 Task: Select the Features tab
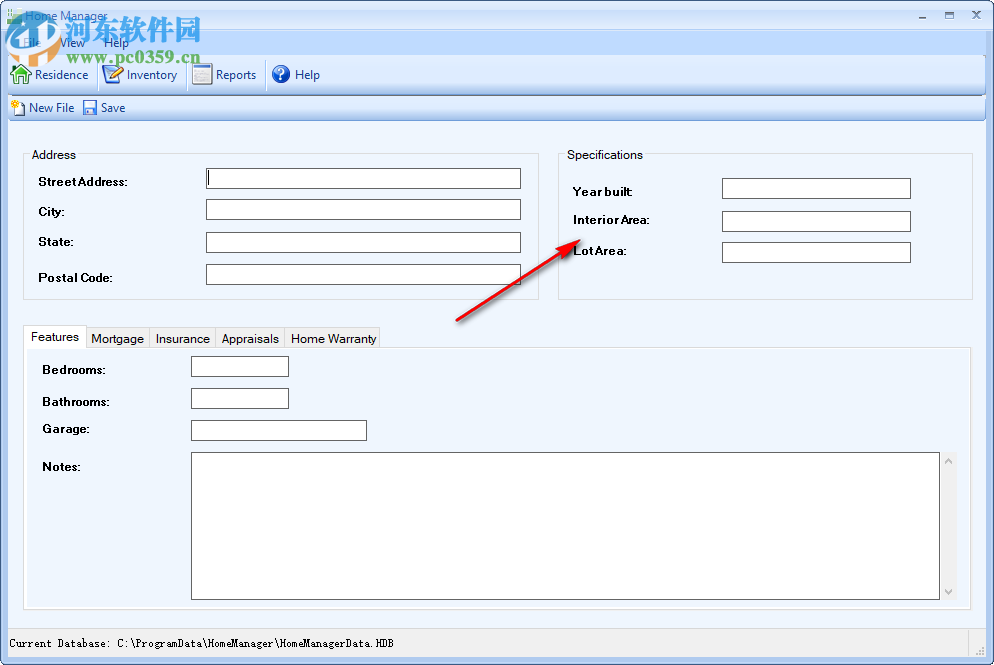(55, 337)
